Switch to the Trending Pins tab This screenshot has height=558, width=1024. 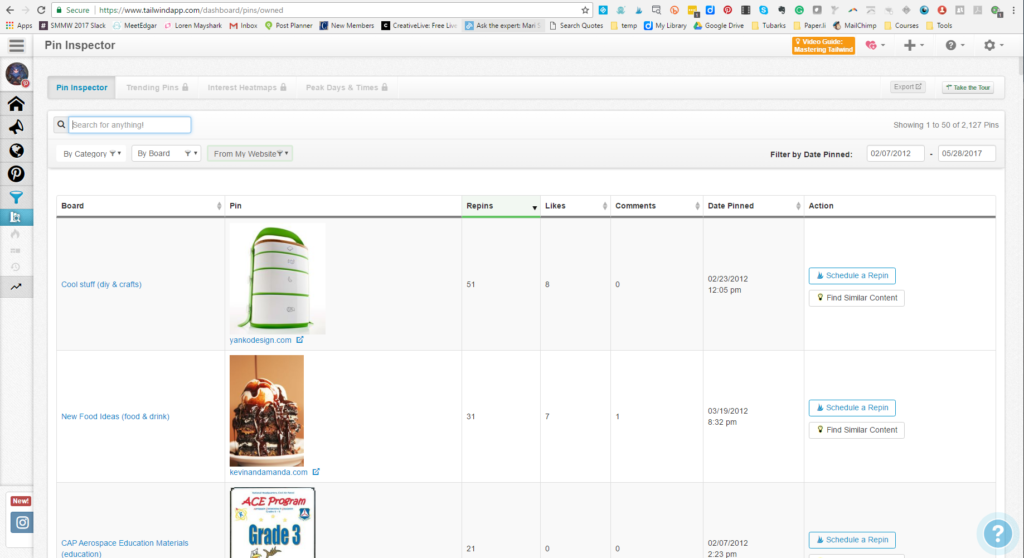(x=157, y=88)
